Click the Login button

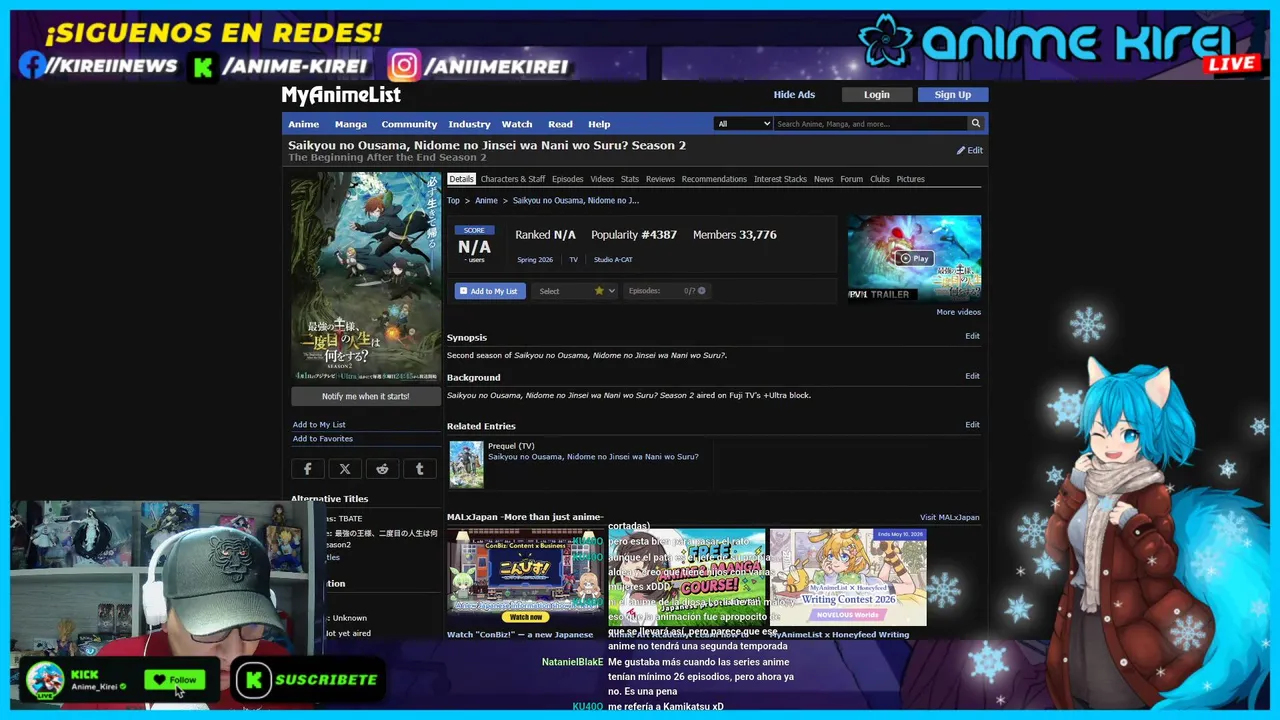[877, 95]
